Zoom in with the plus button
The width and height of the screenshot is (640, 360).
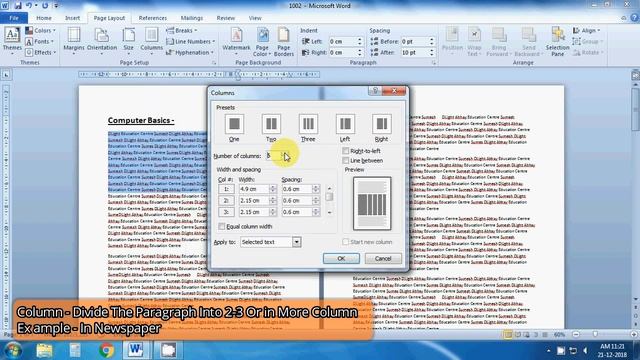coord(633,334)
